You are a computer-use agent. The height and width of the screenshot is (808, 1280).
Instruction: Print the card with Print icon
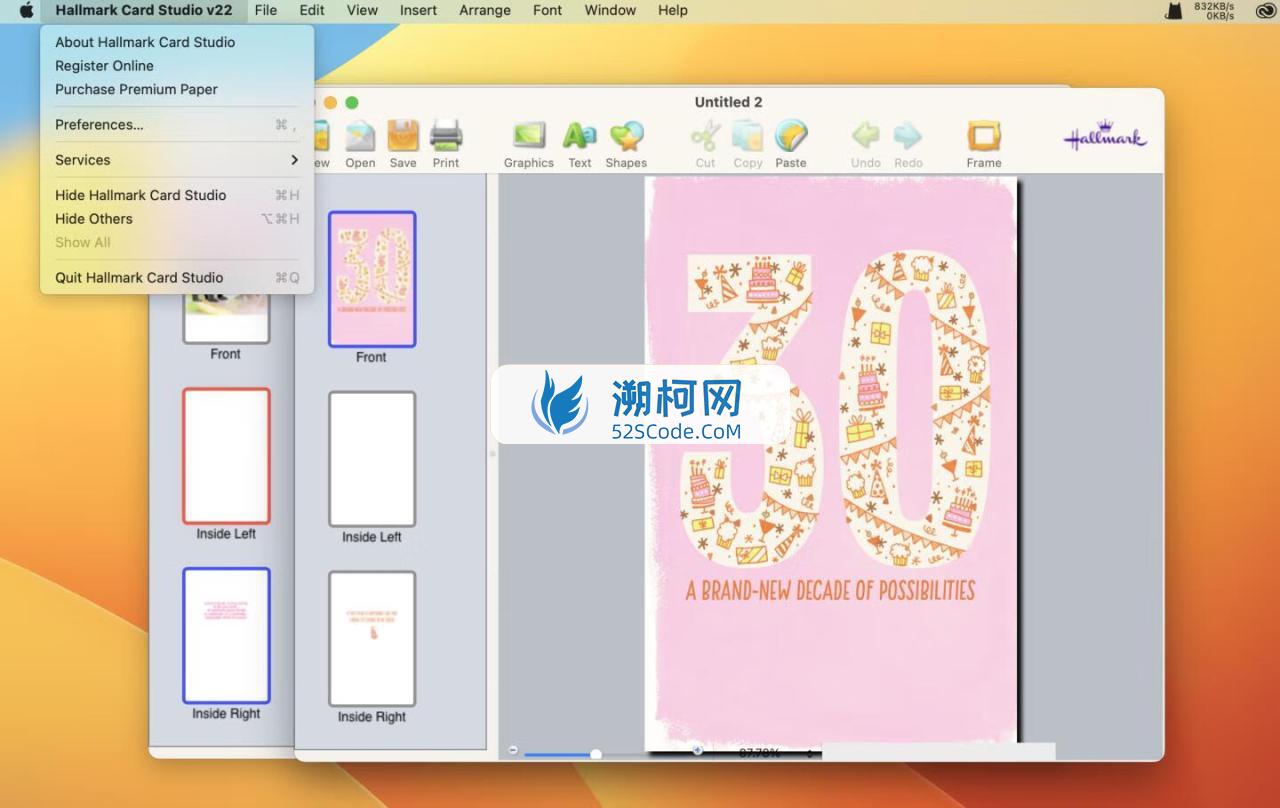(446, 143)
